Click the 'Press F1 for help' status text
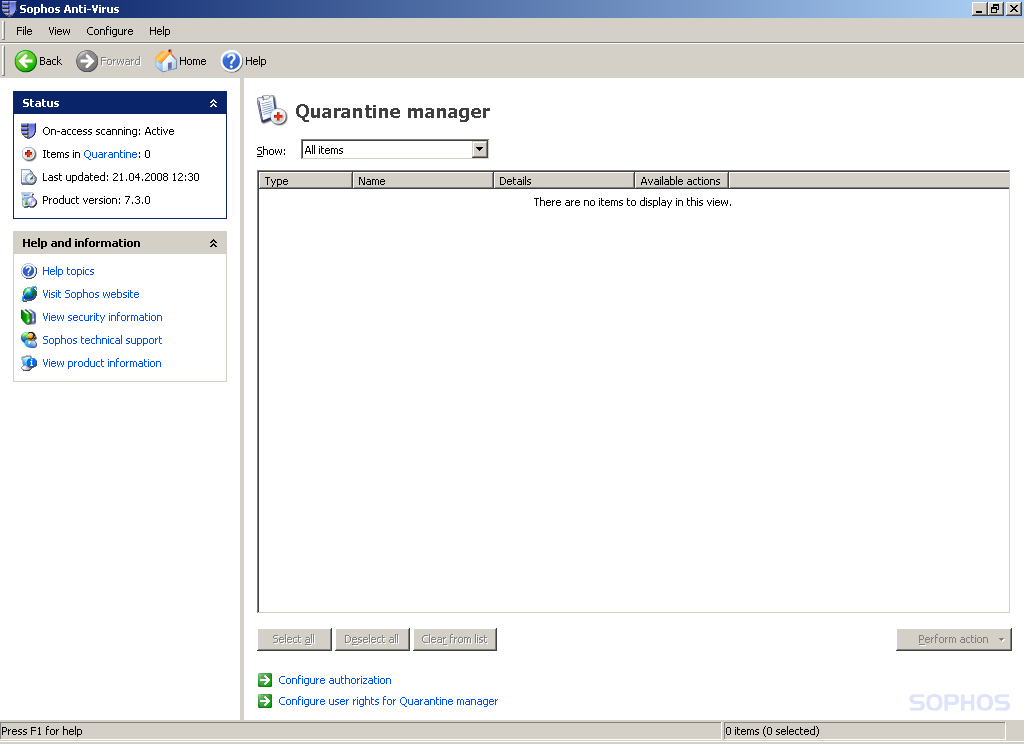 pyautogui.click(x=42, y=731)
